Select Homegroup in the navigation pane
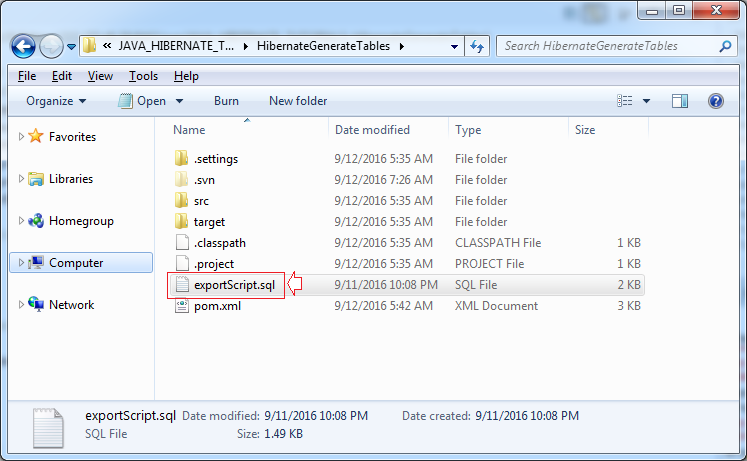Viewport: 747px width, 461px height. 81,221
